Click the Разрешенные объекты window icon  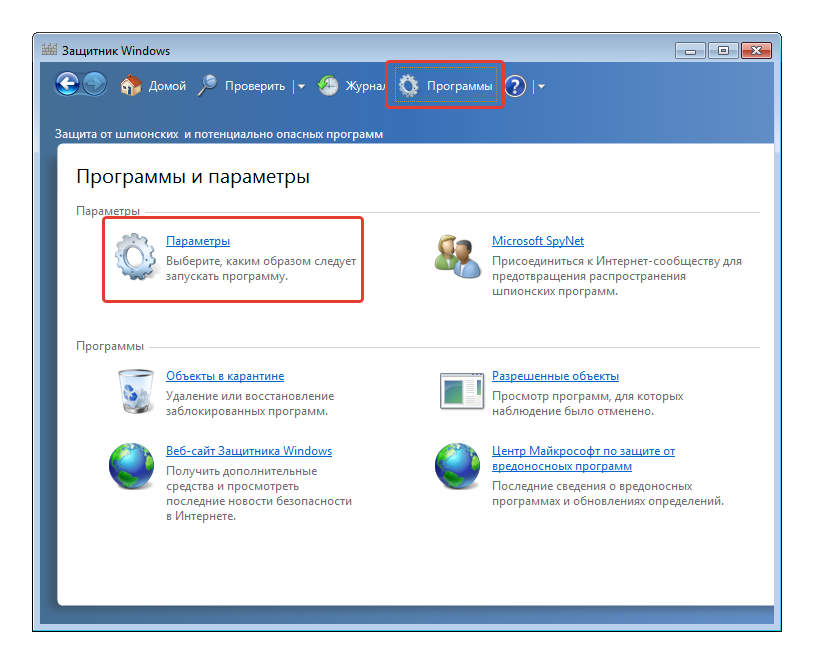[x=462, y=391]
